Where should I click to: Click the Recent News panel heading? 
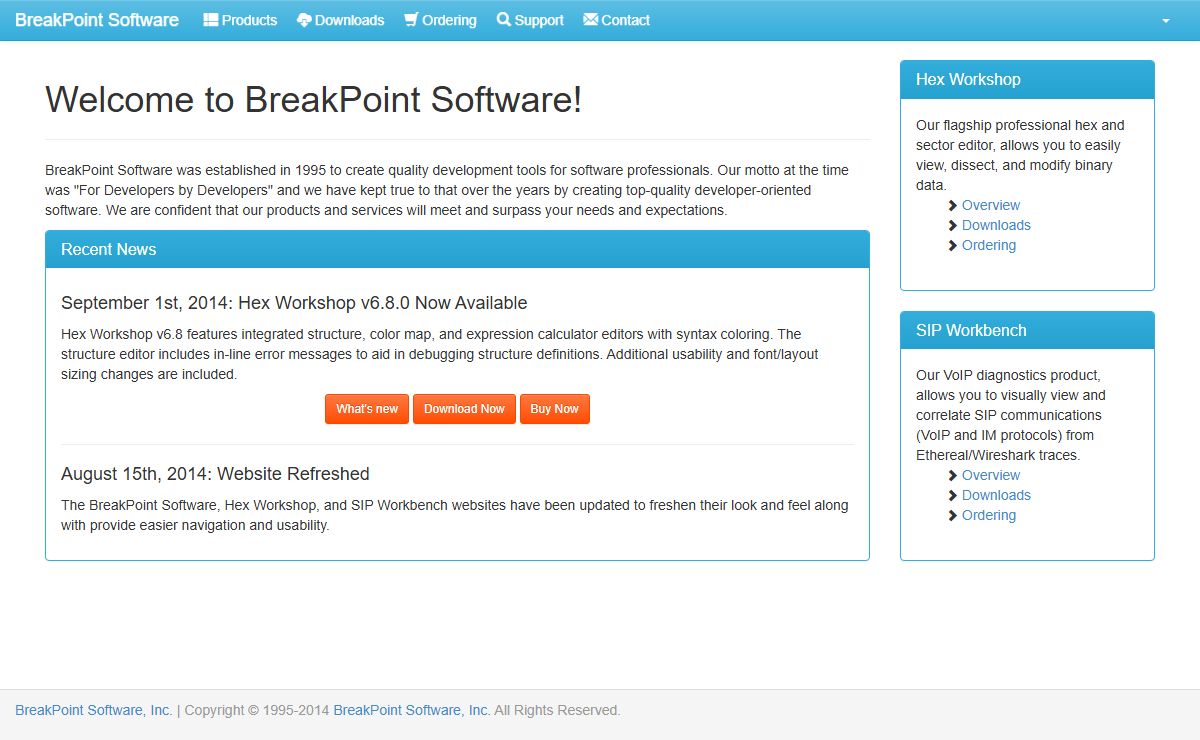457,250
